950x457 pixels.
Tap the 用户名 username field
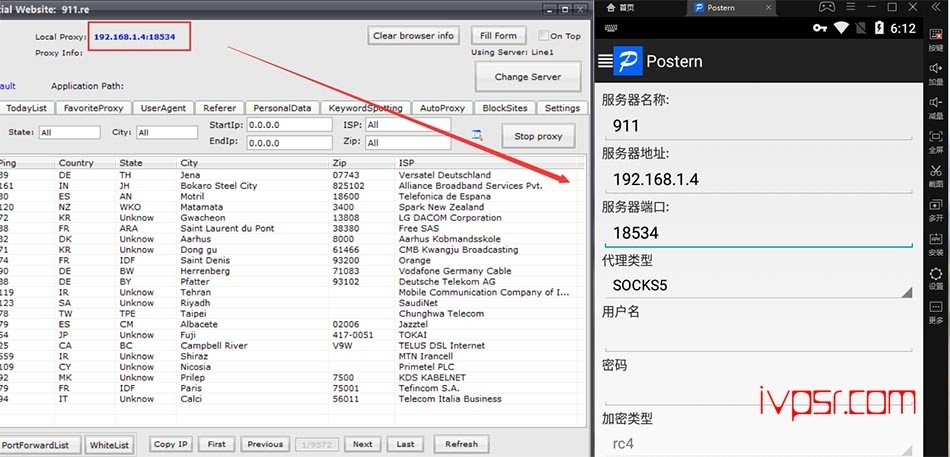tap(758, 337)
